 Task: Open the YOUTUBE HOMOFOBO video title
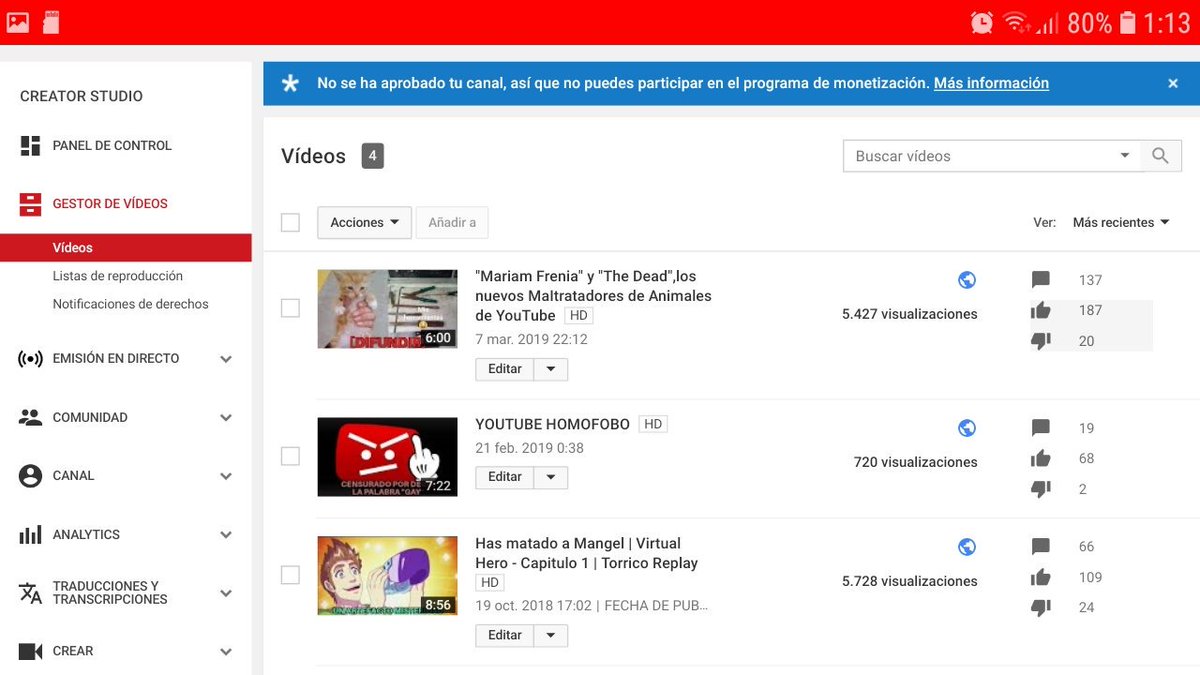coord(553,424)
